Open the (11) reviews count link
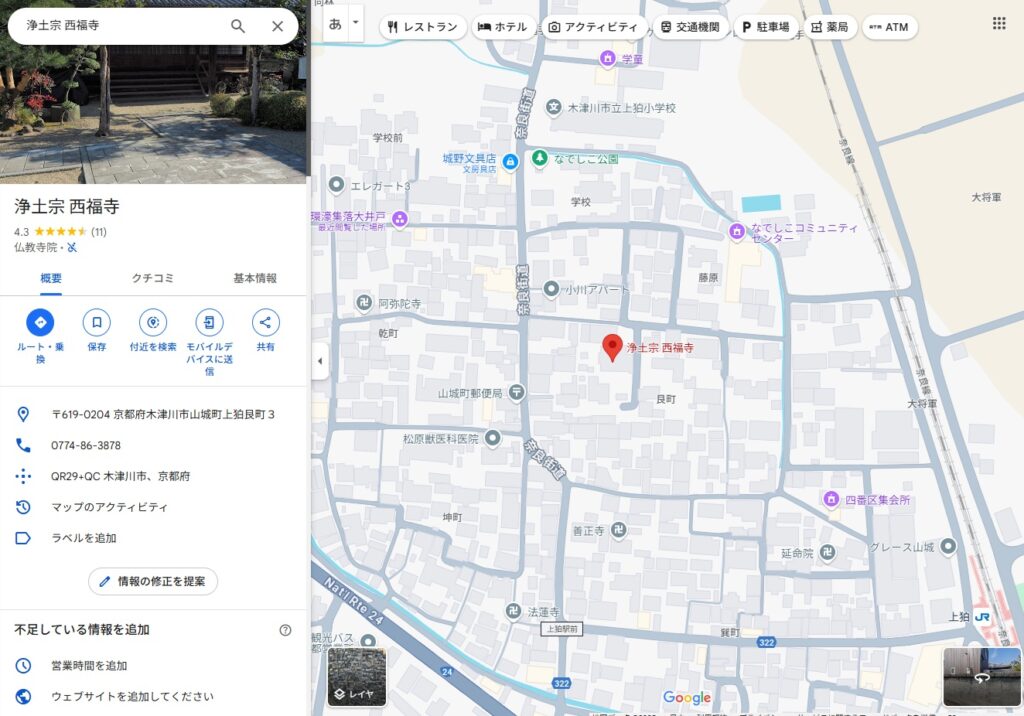The height and width of the screenshot is (716, 1024). click(x=99, y=232)
